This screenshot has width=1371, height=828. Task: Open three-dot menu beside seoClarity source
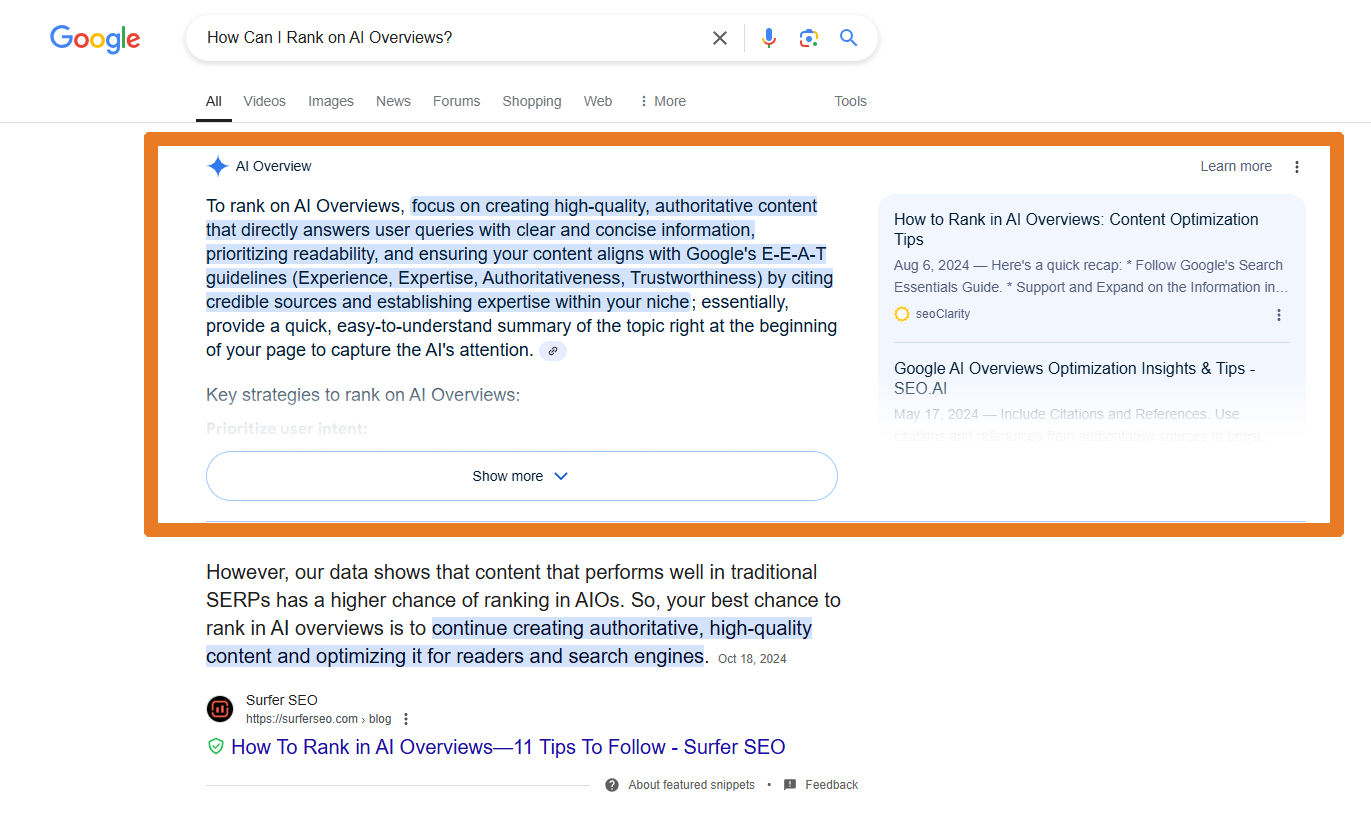click(1279, 315)
